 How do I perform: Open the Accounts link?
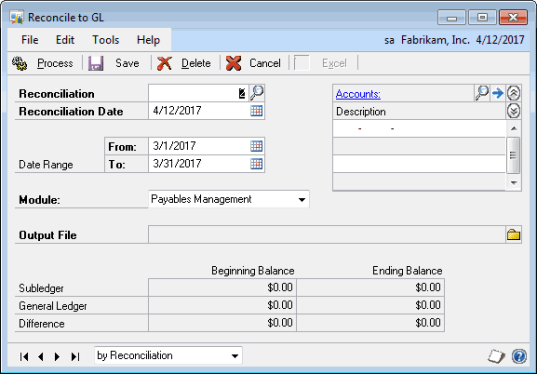pyautogui.click(x=358, y=94)
